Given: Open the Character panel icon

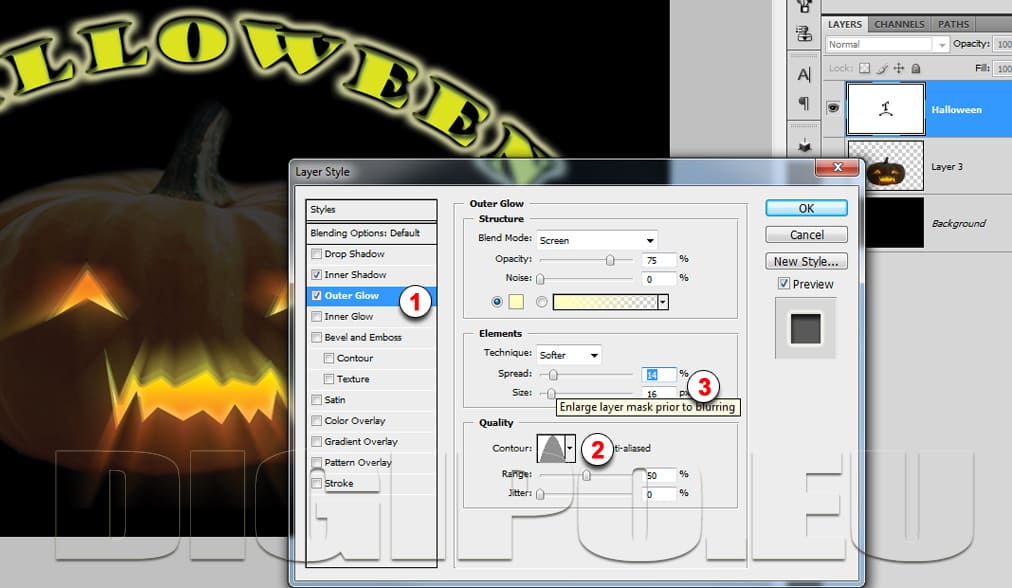Looking at the screenshot, I should (803, 74).
